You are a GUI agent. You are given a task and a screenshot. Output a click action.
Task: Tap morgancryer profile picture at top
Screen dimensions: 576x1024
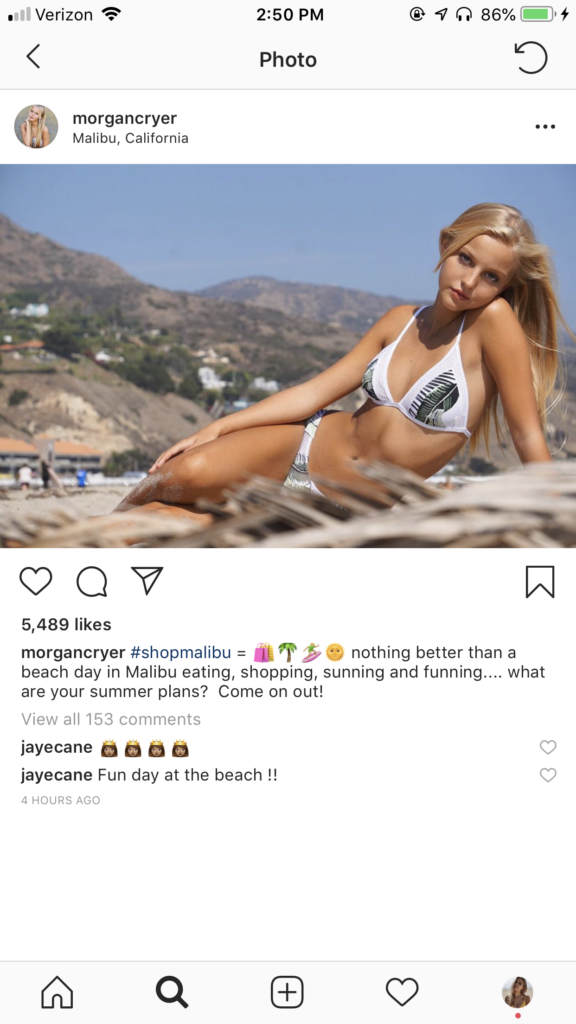tap(36, 127)
